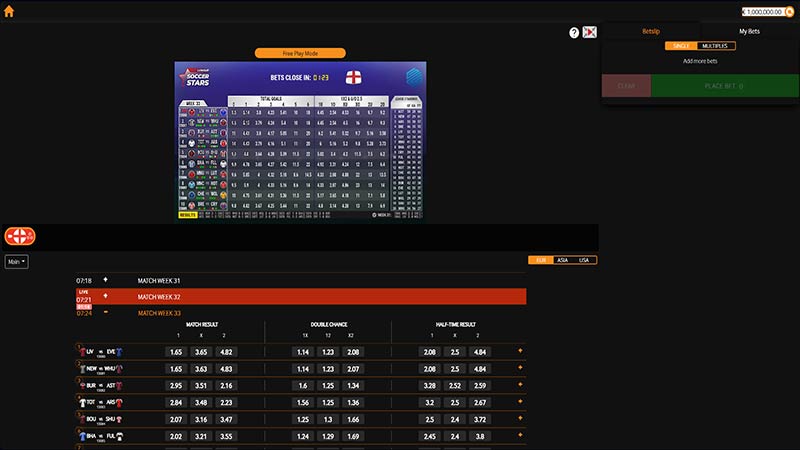The image size is (800, 450).
Task: Select TOT vs ARS half-time away 2.67
Action: pyautogui.click(x=480, y=403)
